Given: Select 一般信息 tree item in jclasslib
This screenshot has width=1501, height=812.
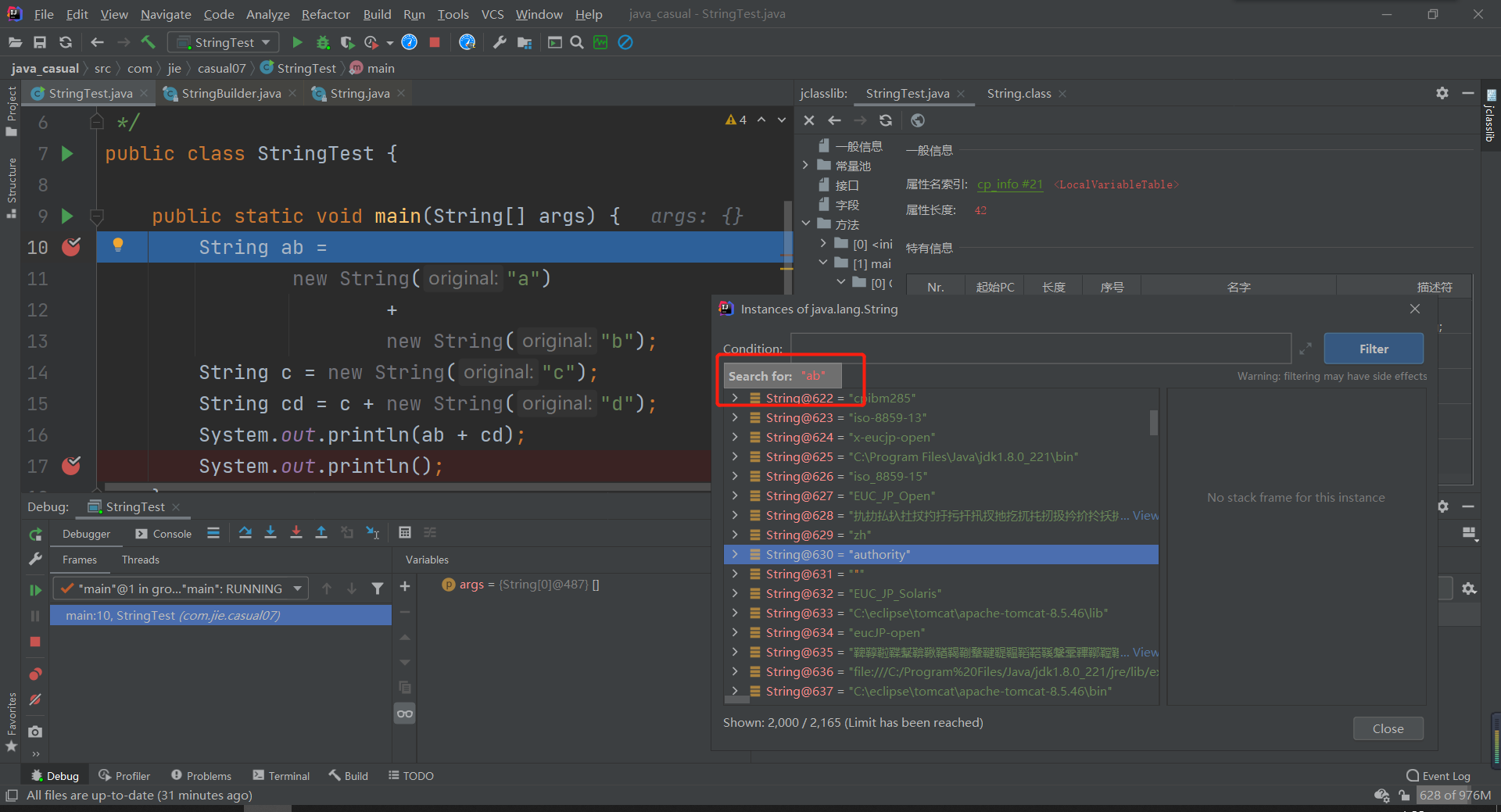Looking at the screenshot, I should pos(851,146).
